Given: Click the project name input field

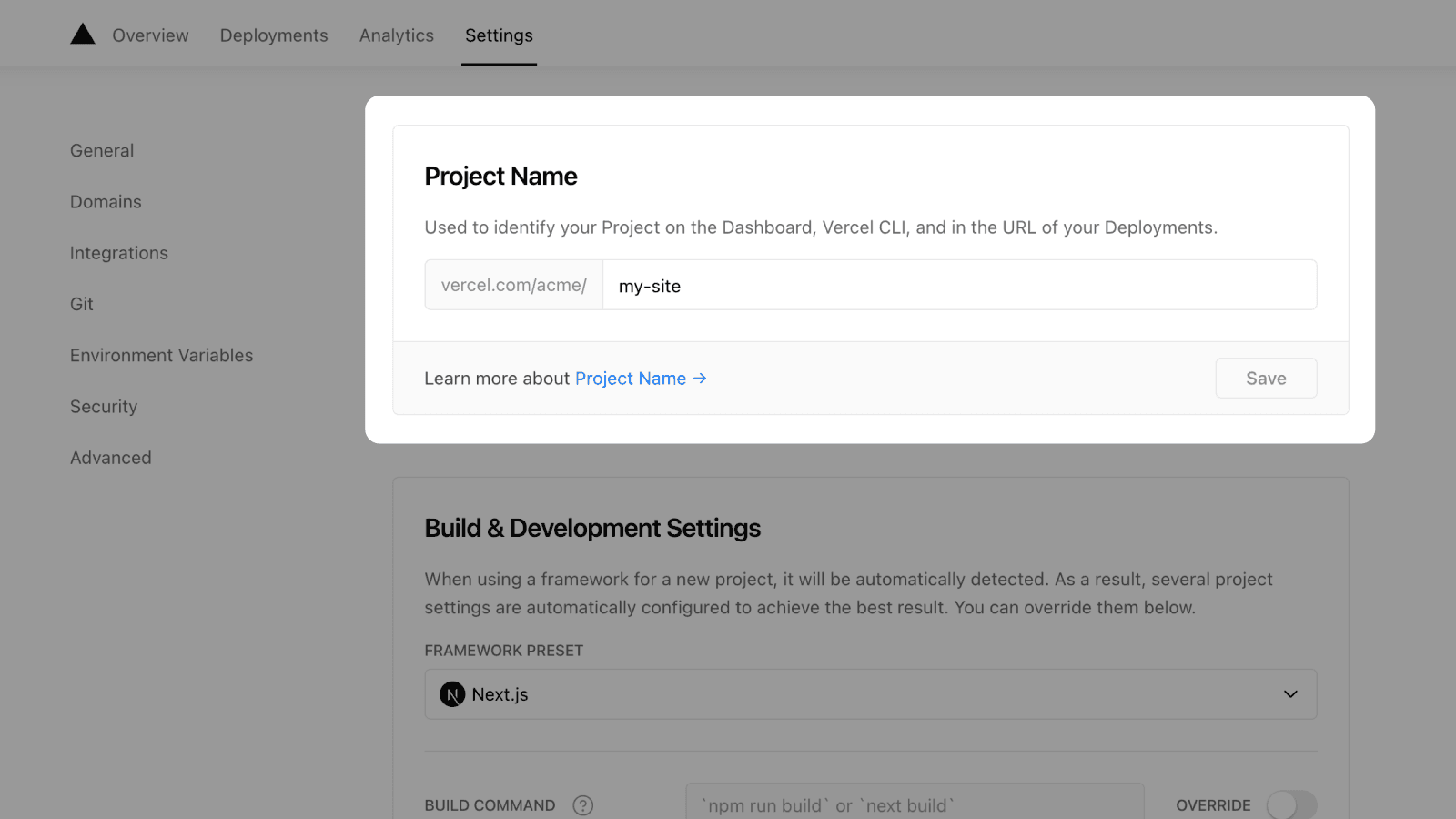Looking at the screenshot, I should tap(959, 286).
